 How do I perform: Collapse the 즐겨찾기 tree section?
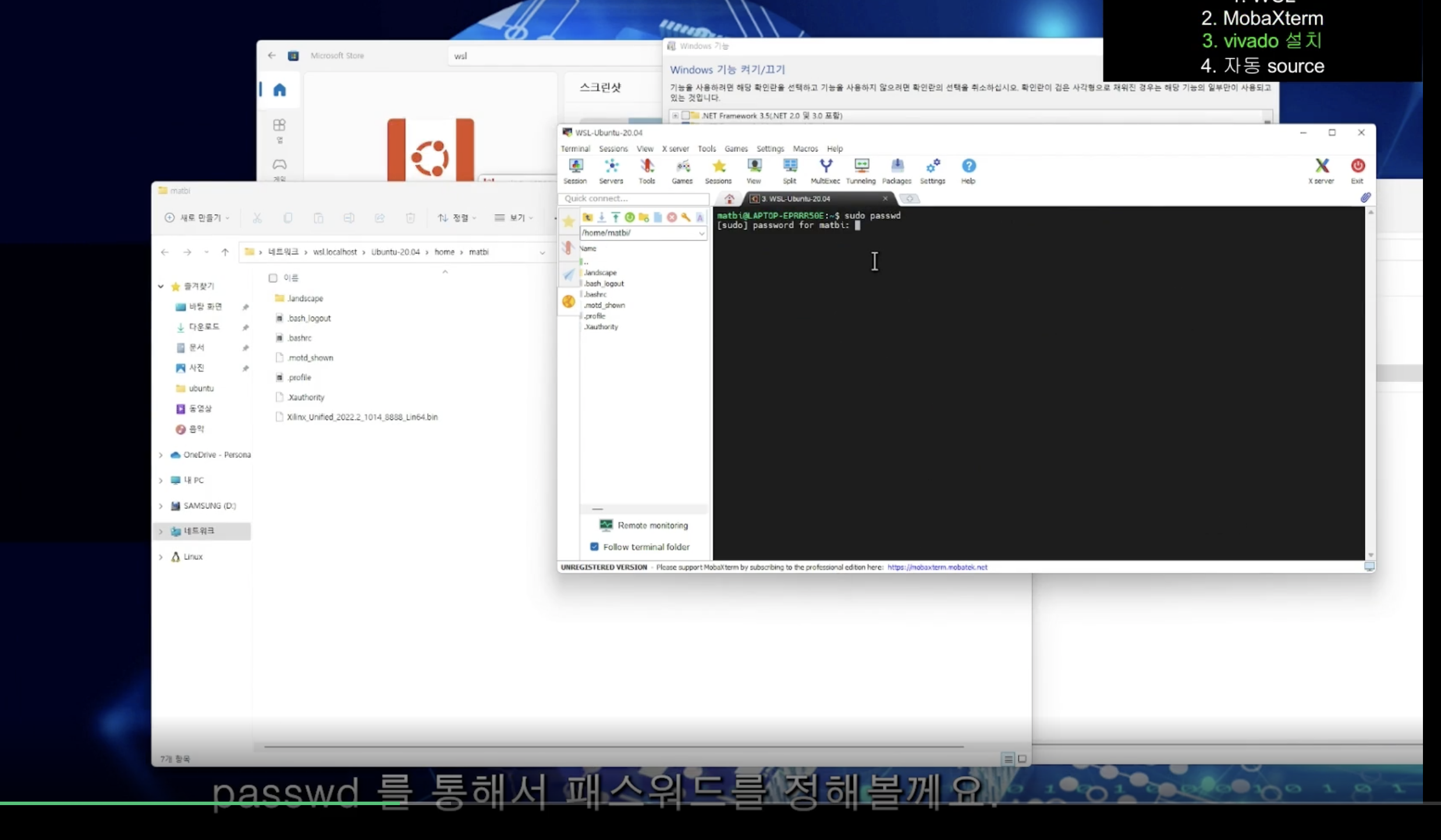tap(161, 286)
